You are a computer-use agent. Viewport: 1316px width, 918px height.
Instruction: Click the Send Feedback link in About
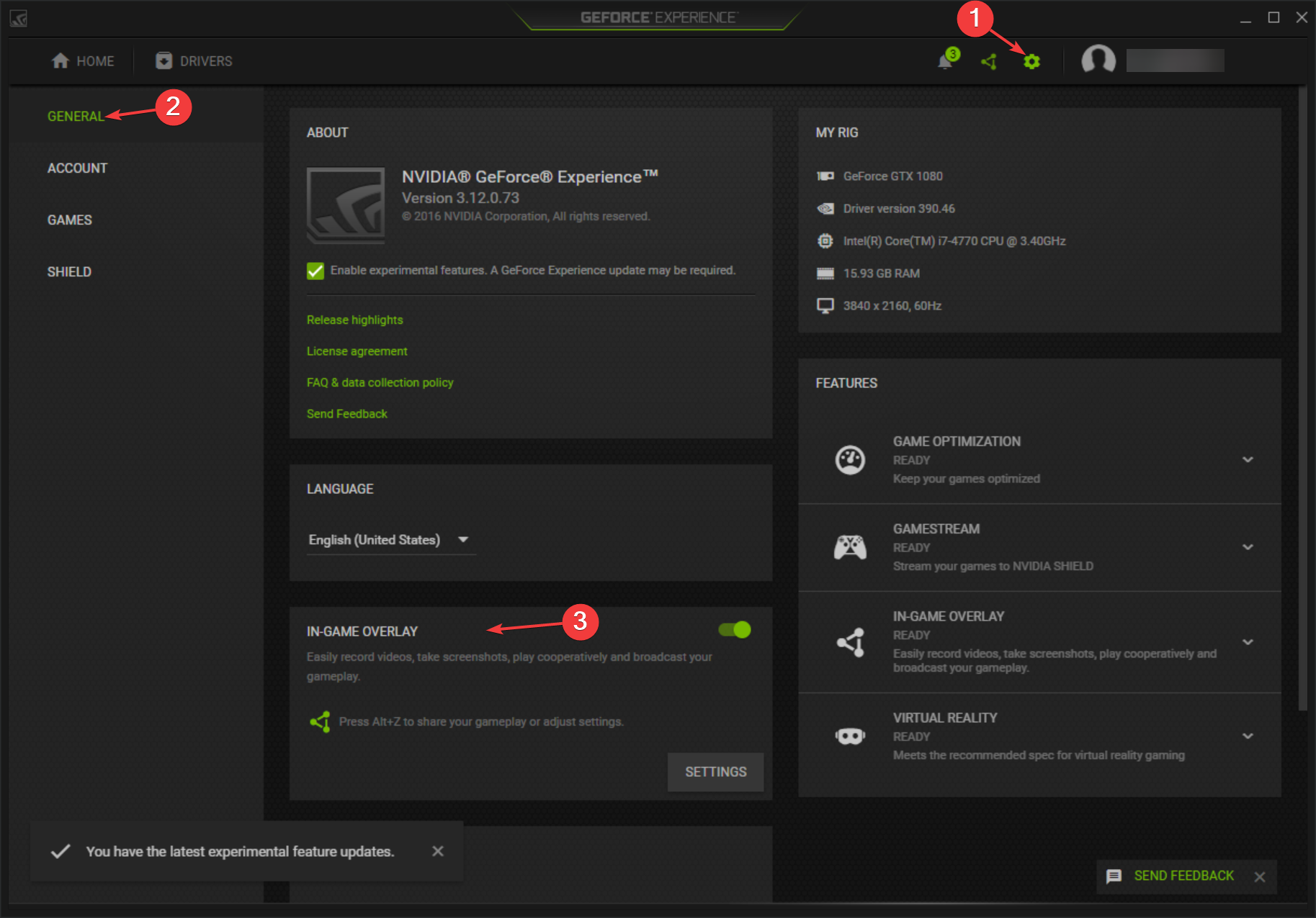347,414
